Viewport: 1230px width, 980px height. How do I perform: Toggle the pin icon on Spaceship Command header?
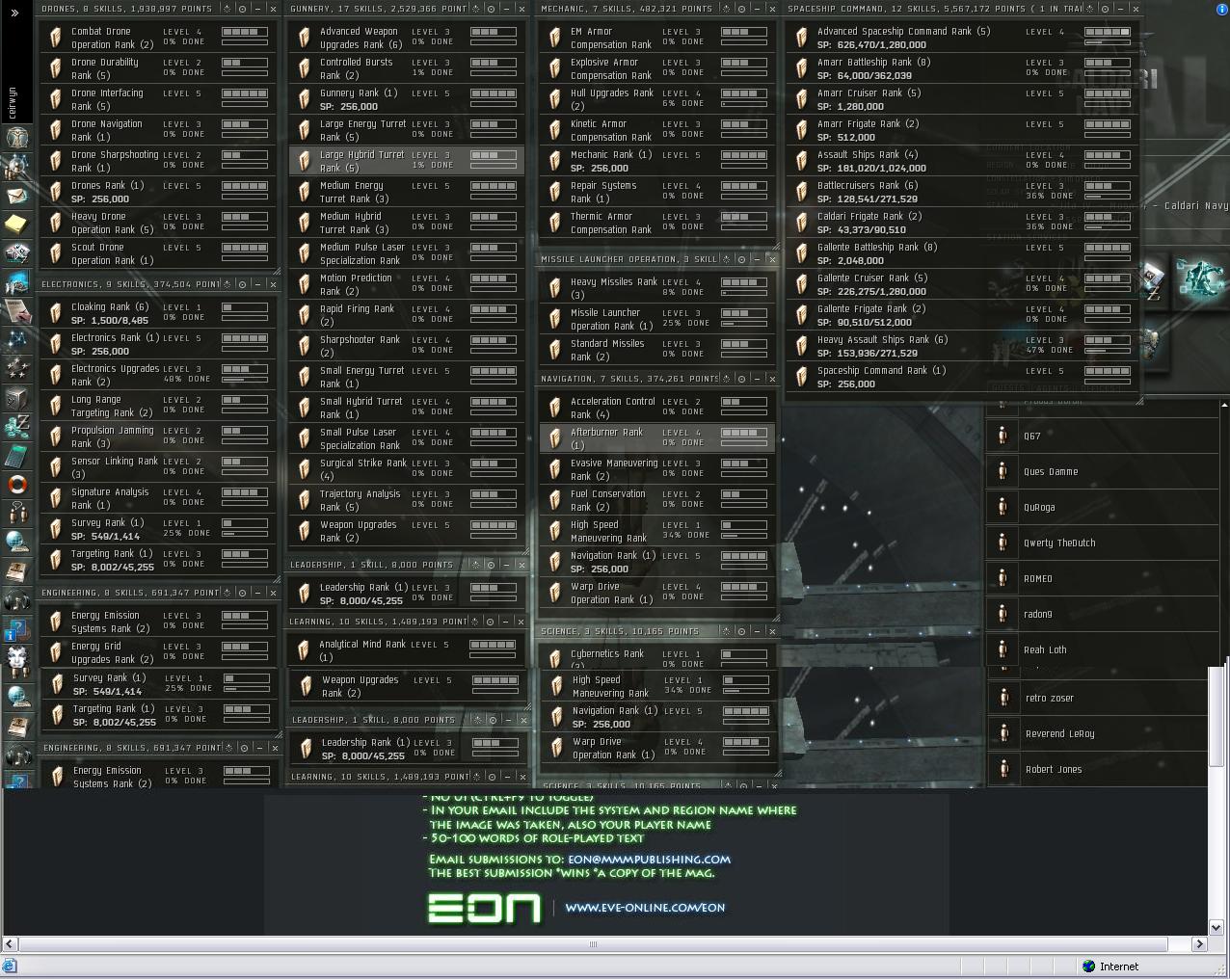click(x=1089, y=9)
